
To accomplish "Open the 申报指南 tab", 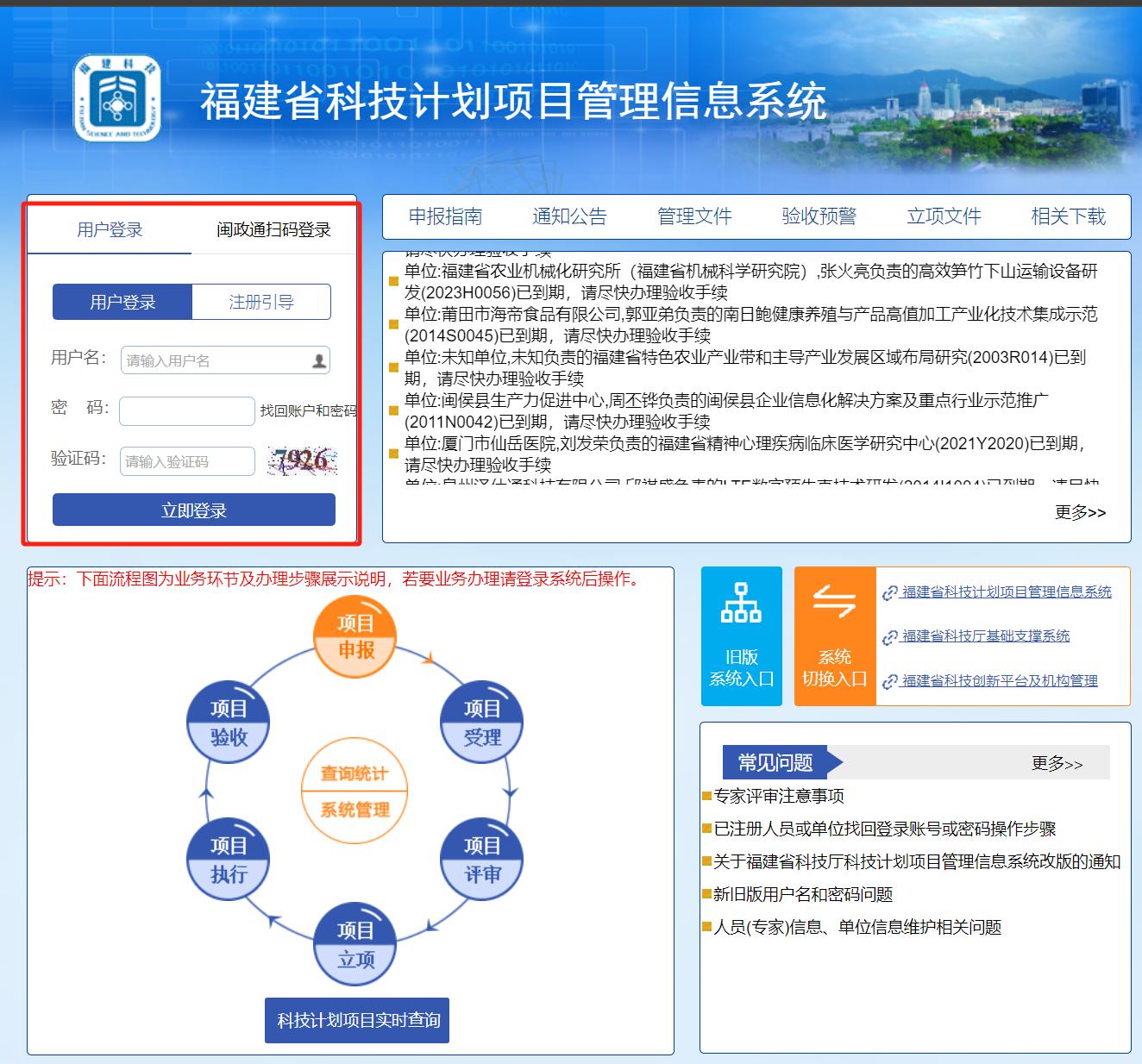I will pyautogui.click(x=445, y=216).
